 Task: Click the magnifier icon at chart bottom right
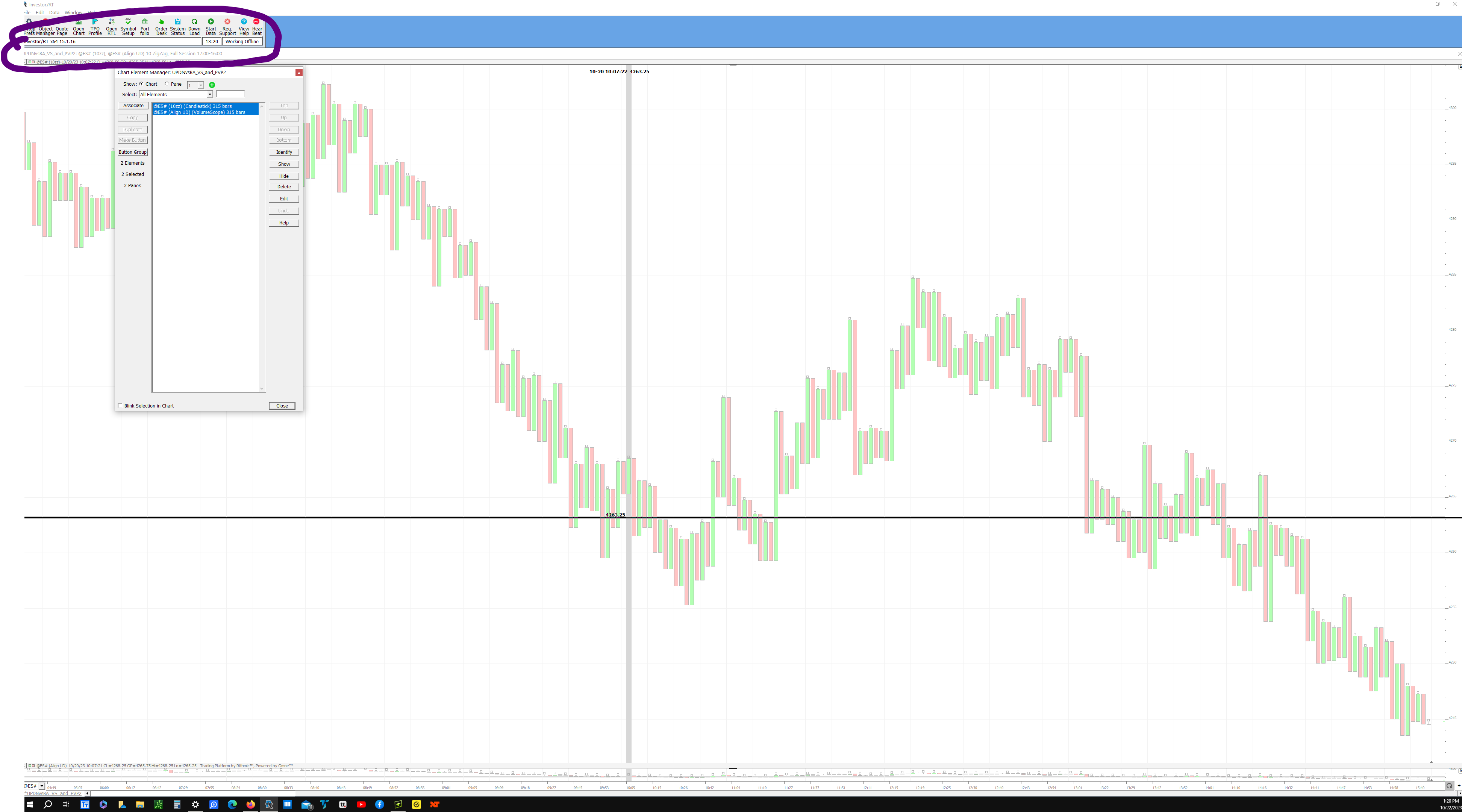tap(1449, 786)
